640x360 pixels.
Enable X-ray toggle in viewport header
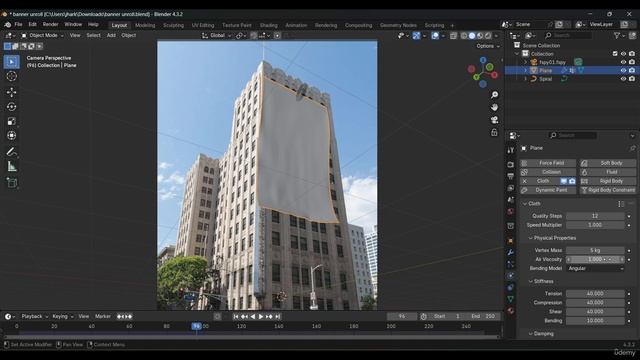(x=453, y=36)
